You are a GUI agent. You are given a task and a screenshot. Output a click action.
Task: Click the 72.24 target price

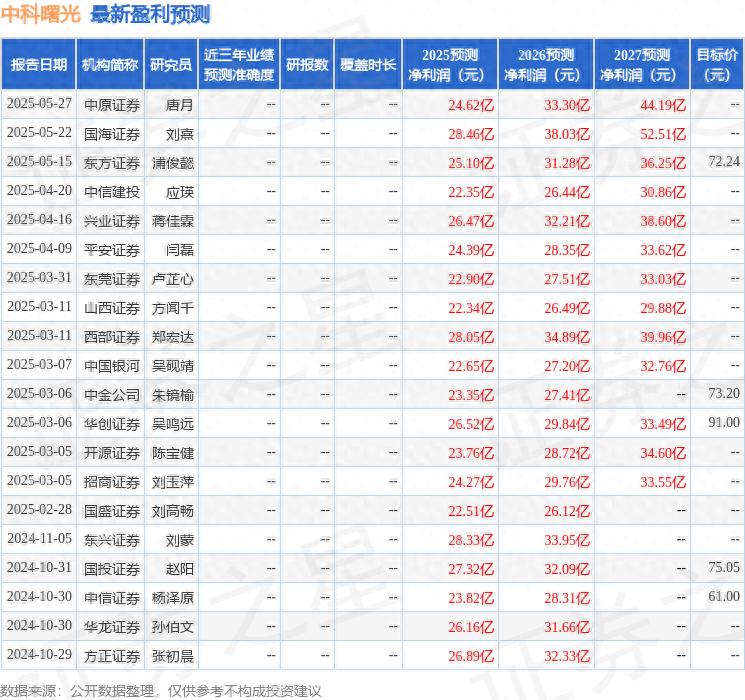pyautogui.click(x=724, y=162)
